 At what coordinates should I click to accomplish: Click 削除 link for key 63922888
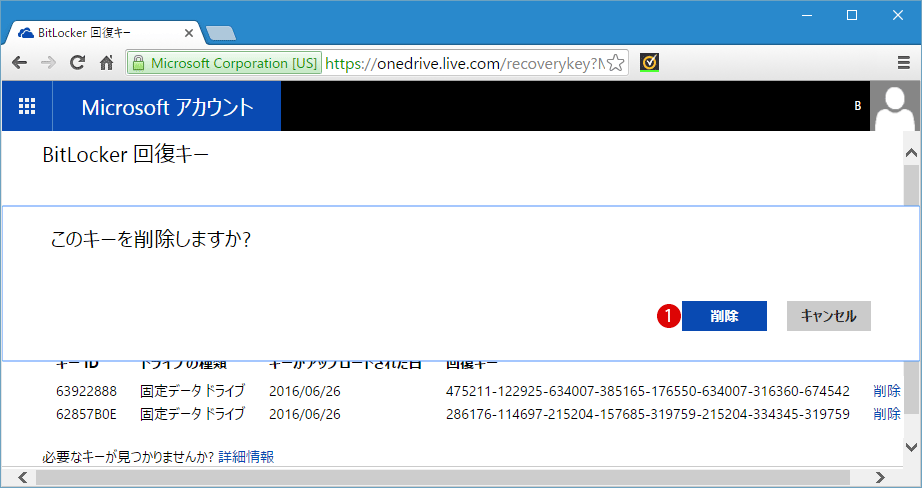(887, 391)
